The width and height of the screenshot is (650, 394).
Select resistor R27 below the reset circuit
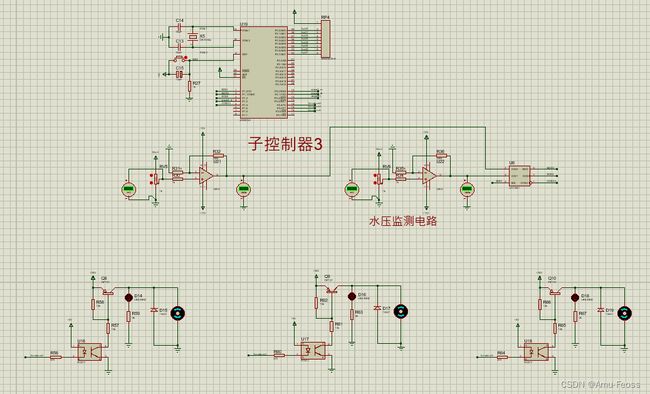(189, 86)
